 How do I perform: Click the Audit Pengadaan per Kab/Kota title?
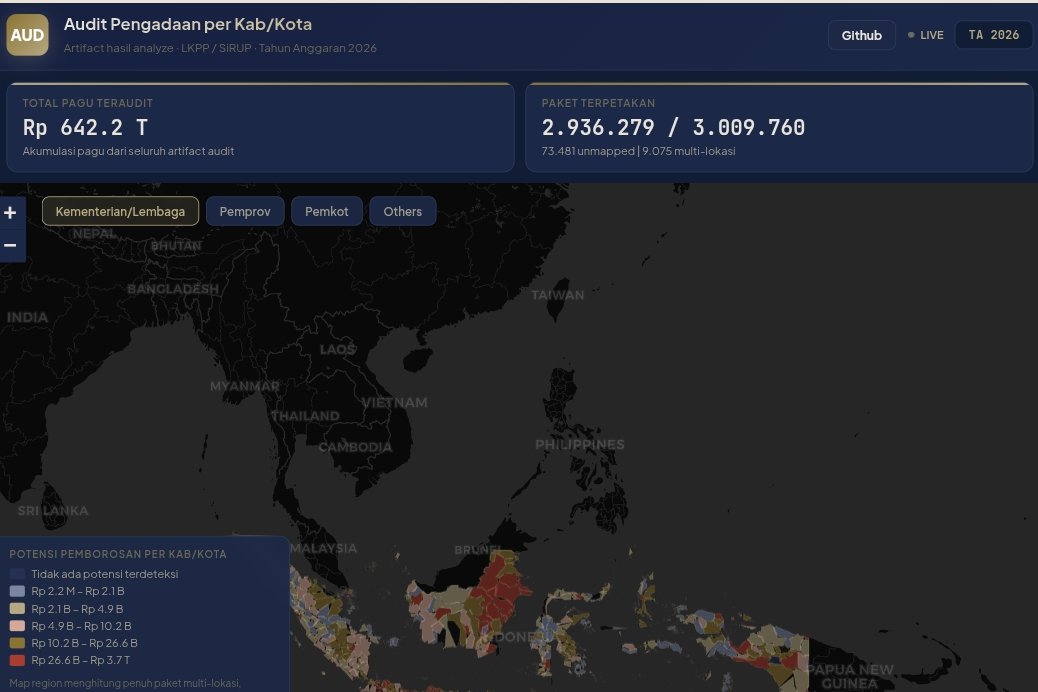(x=188, y=24)
